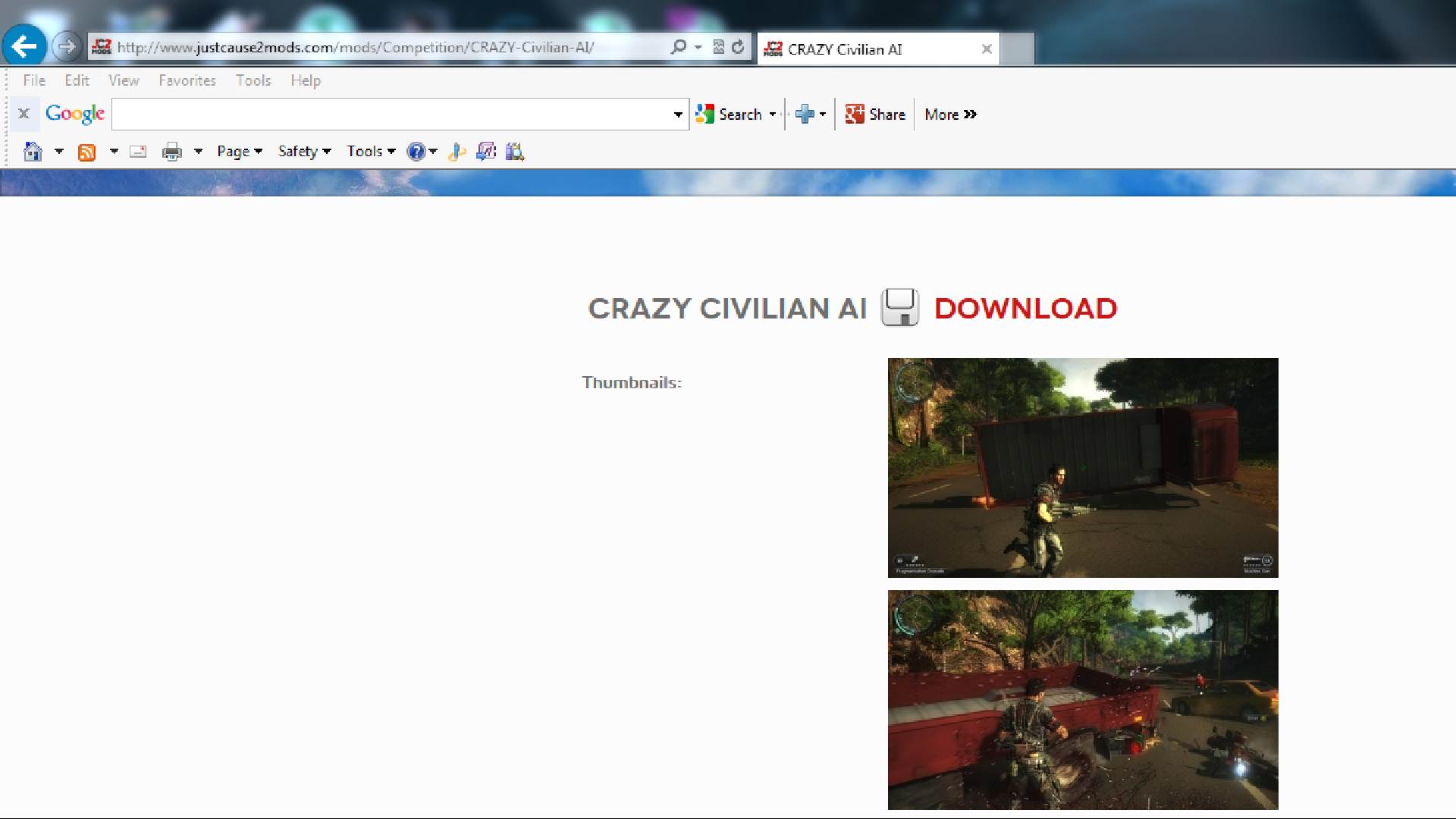Click the Read Mail envelope icon
The image size is (1456, 819).
pyautogui.click(x=138, y=152)
